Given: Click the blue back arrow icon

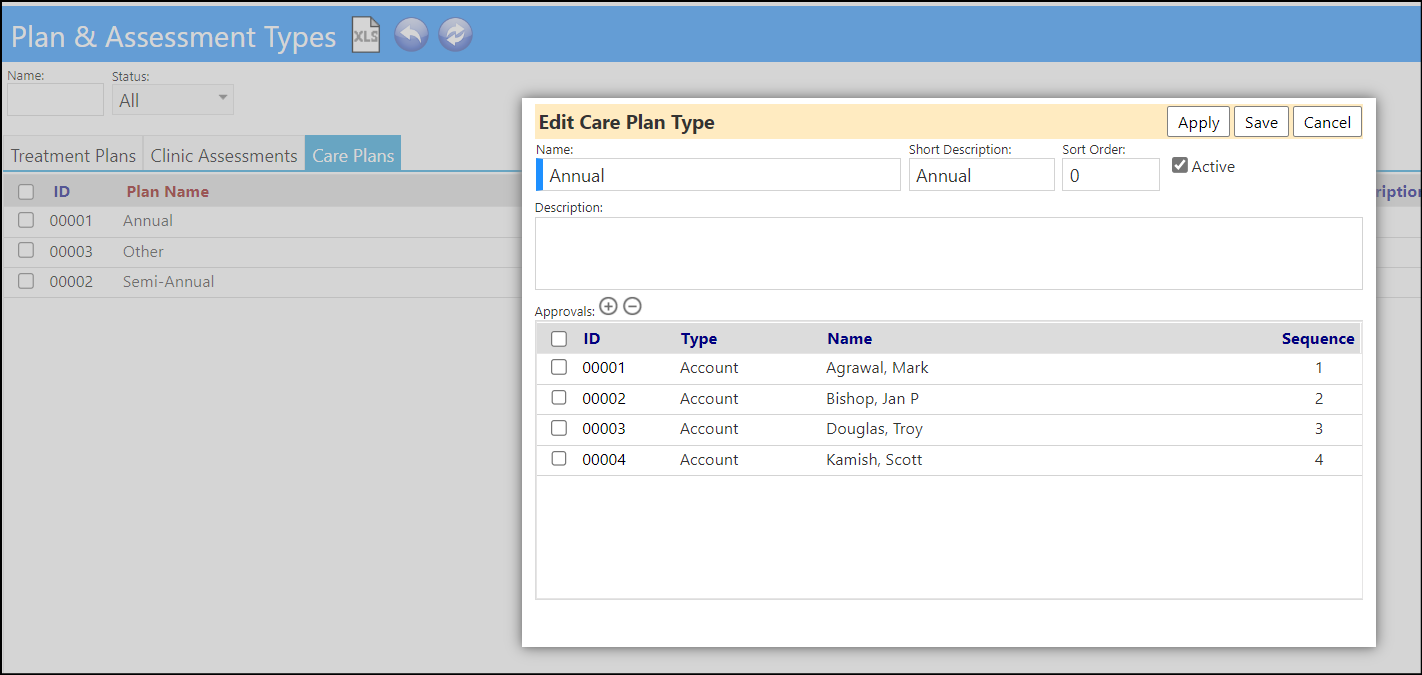Looking at the screenshot, I should click(x=412, y=35).
